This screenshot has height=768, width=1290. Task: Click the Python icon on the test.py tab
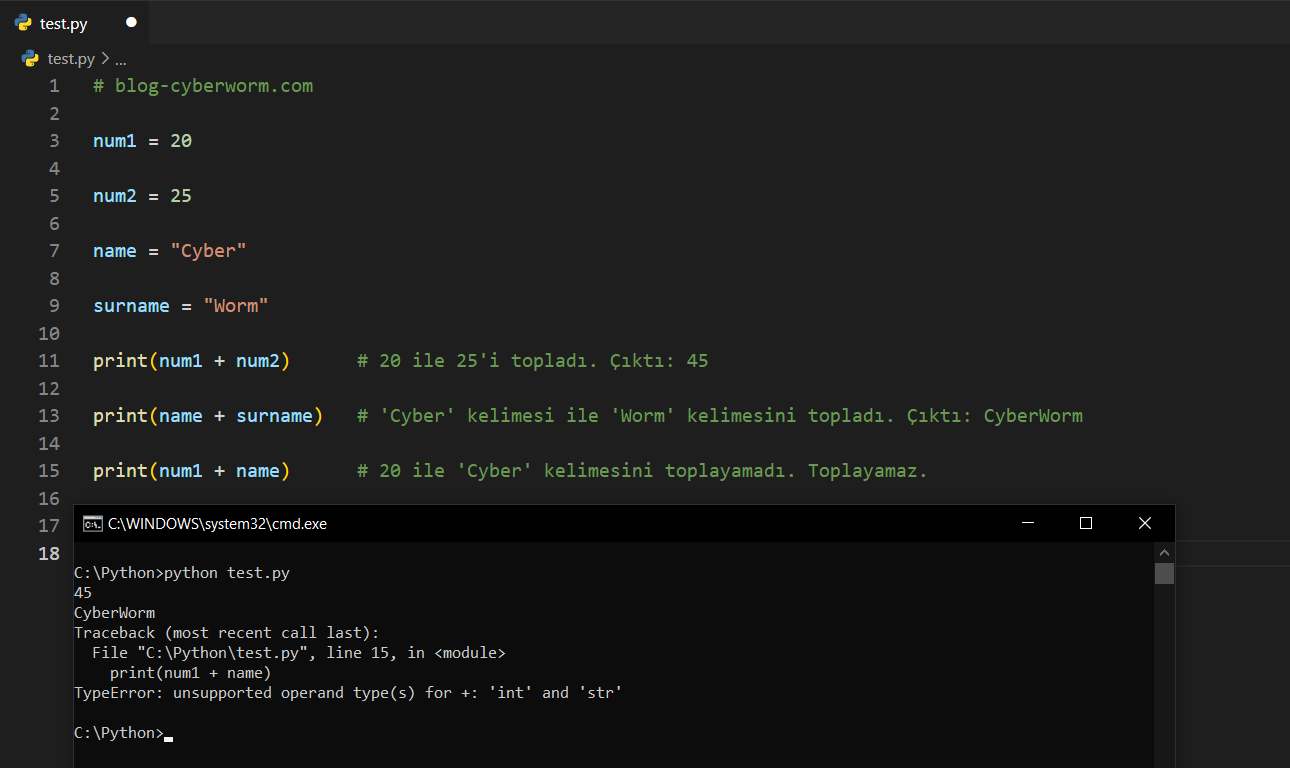(x=23, y=22)
